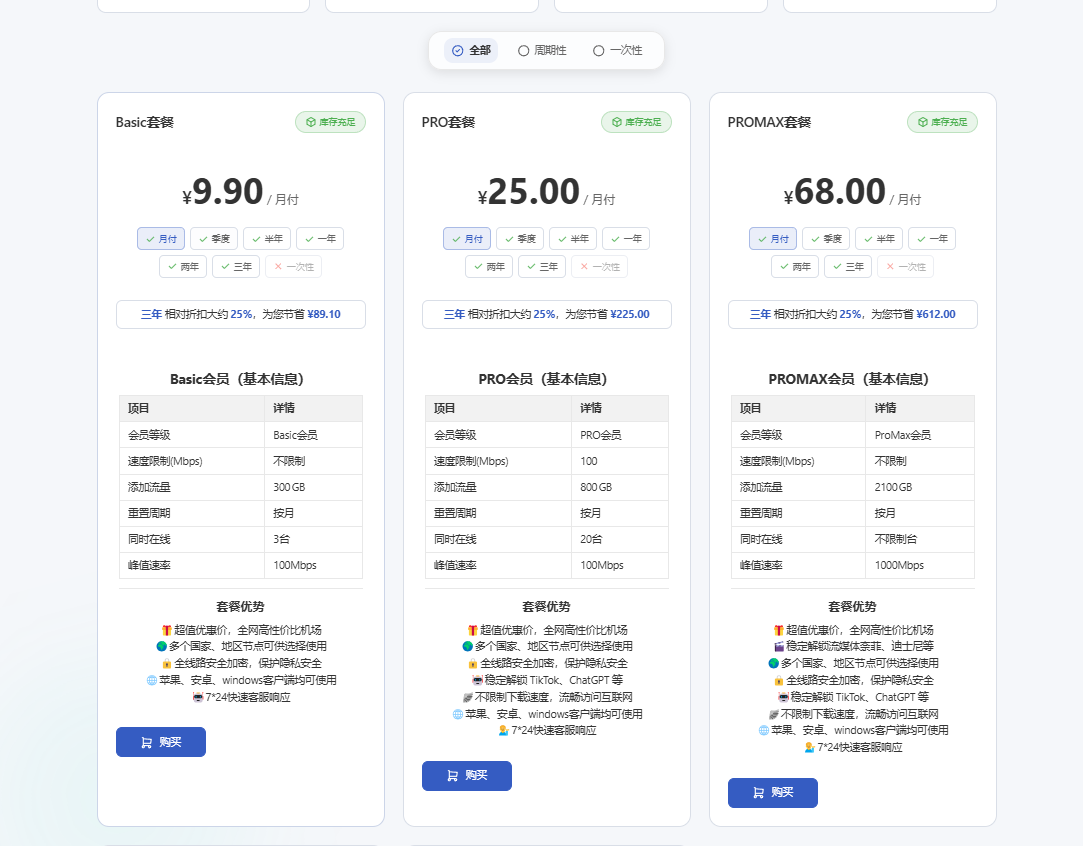Click the globe icon in PRO套餐优势 list
The height and width of the screenshot is (846, 1083).
point(468,646)
